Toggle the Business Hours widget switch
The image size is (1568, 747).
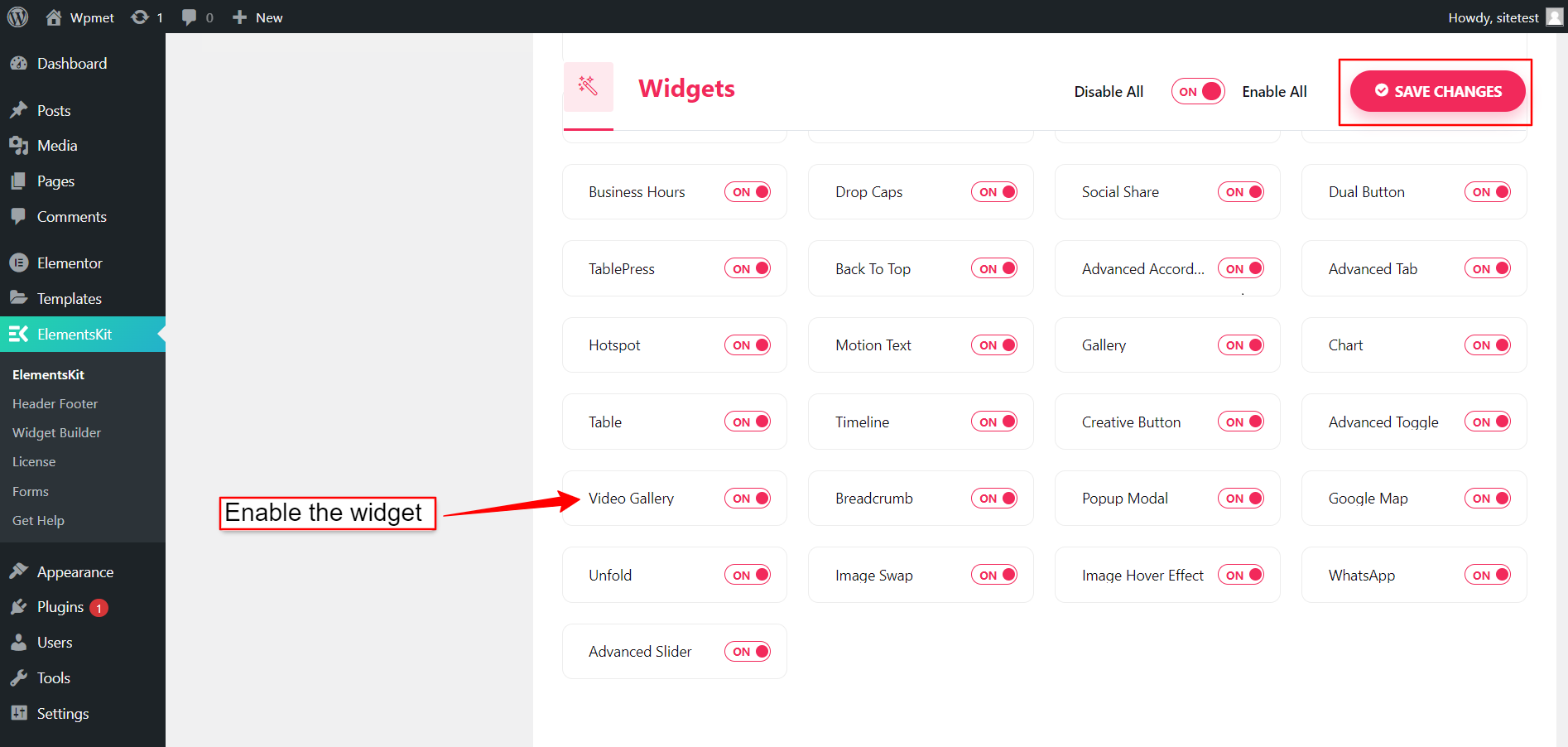click(x=748, y=192)
